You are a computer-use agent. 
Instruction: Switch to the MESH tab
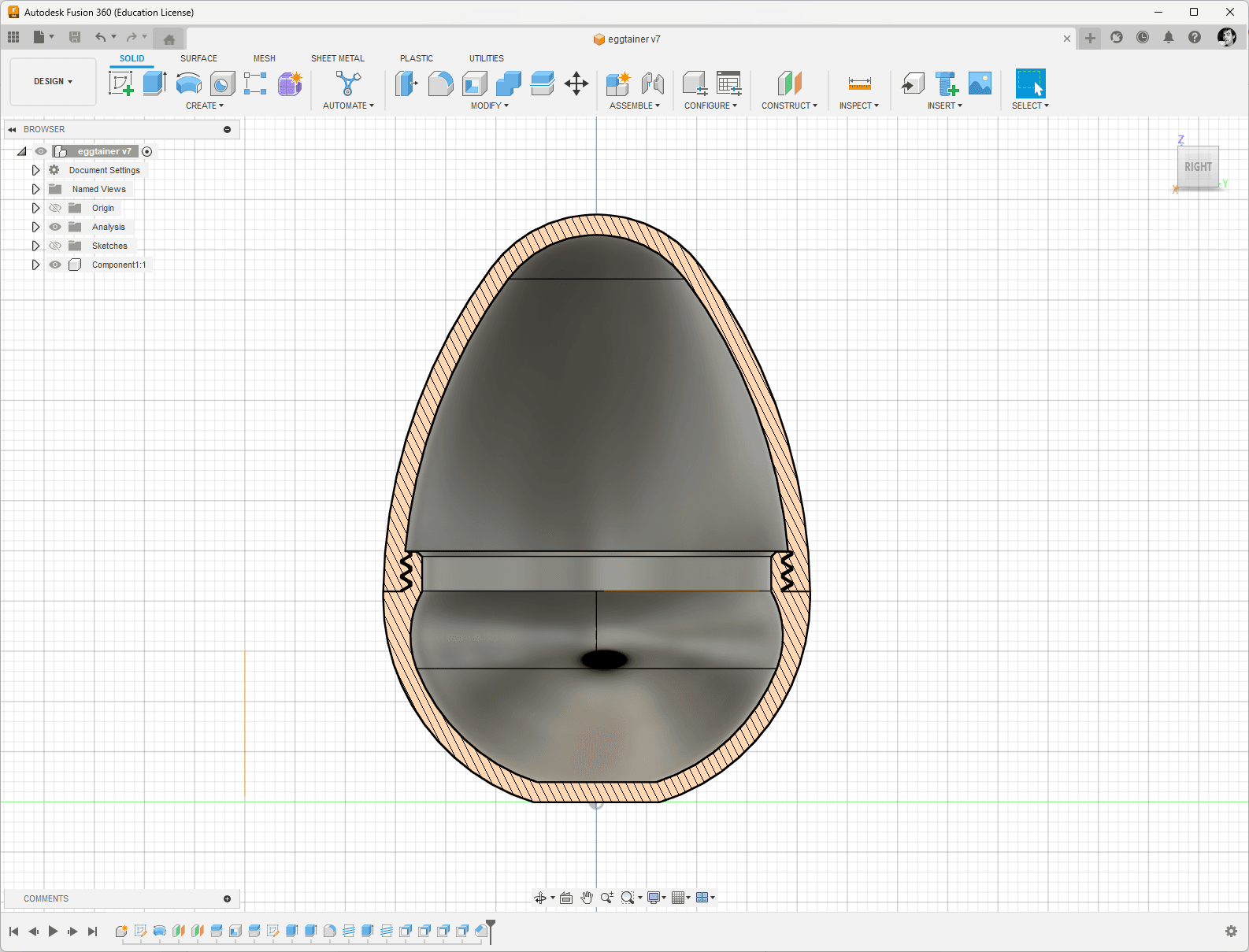pyautogui.click(x=265, y=58)
